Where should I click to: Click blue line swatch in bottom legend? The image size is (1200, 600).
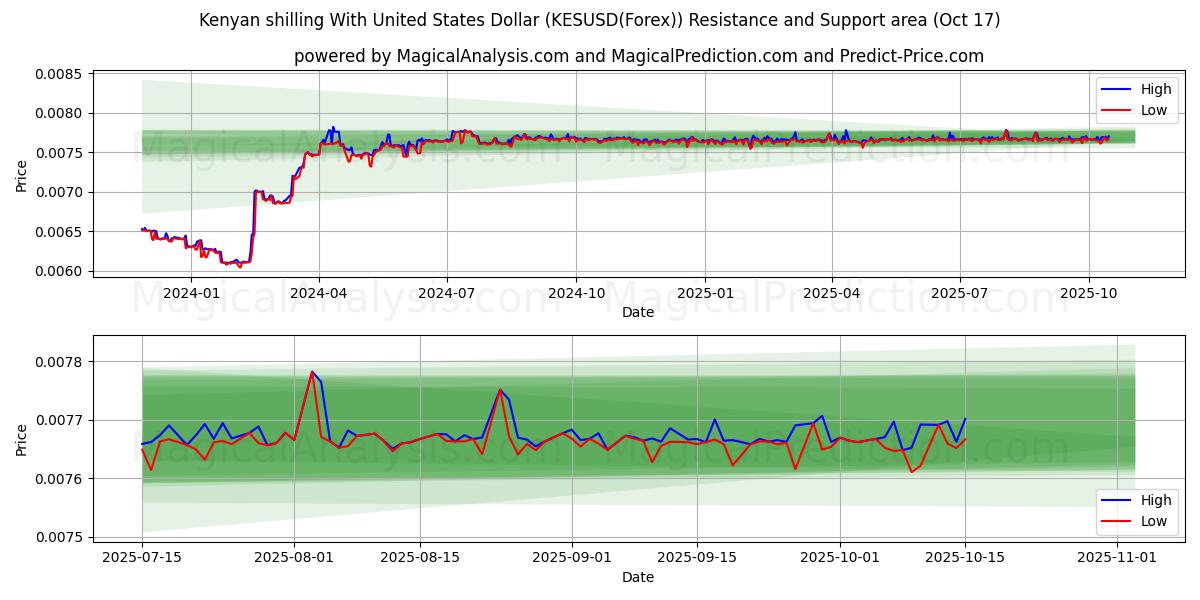[1116, 500]
